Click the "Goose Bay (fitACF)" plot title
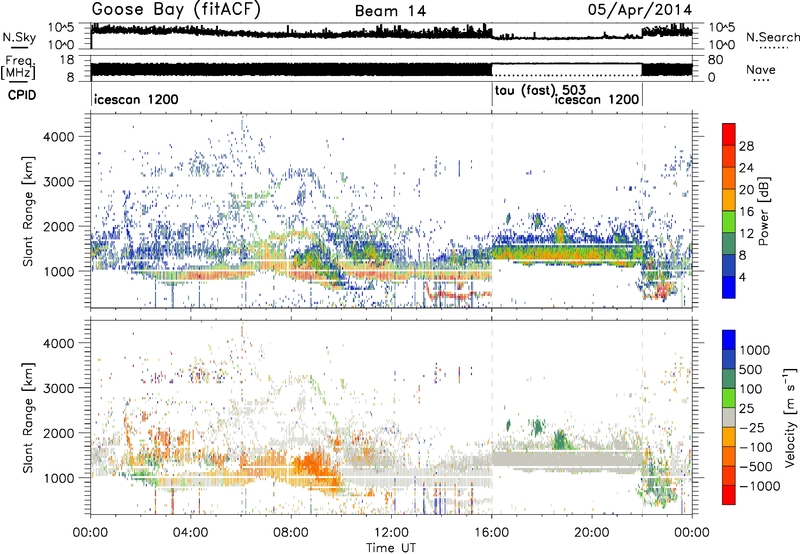The image size is (800, 554). (x=176, y=10)
